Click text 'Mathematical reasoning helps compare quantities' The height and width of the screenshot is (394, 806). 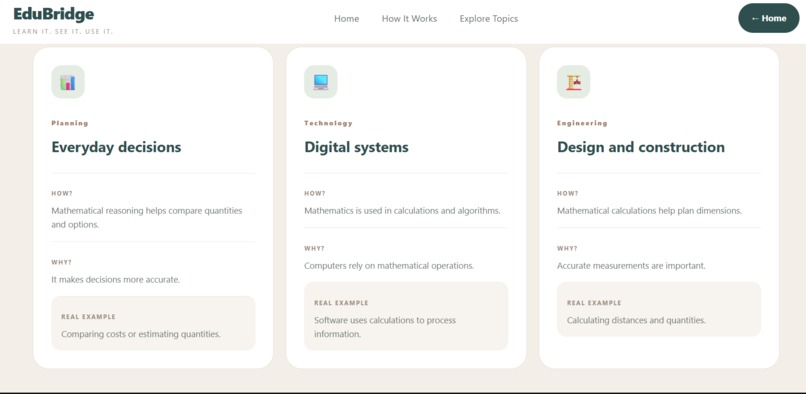(146, 211)
